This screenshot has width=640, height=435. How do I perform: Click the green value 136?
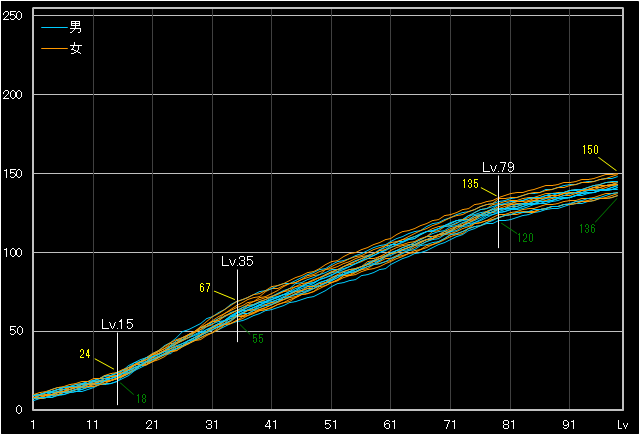coord(587,229)
